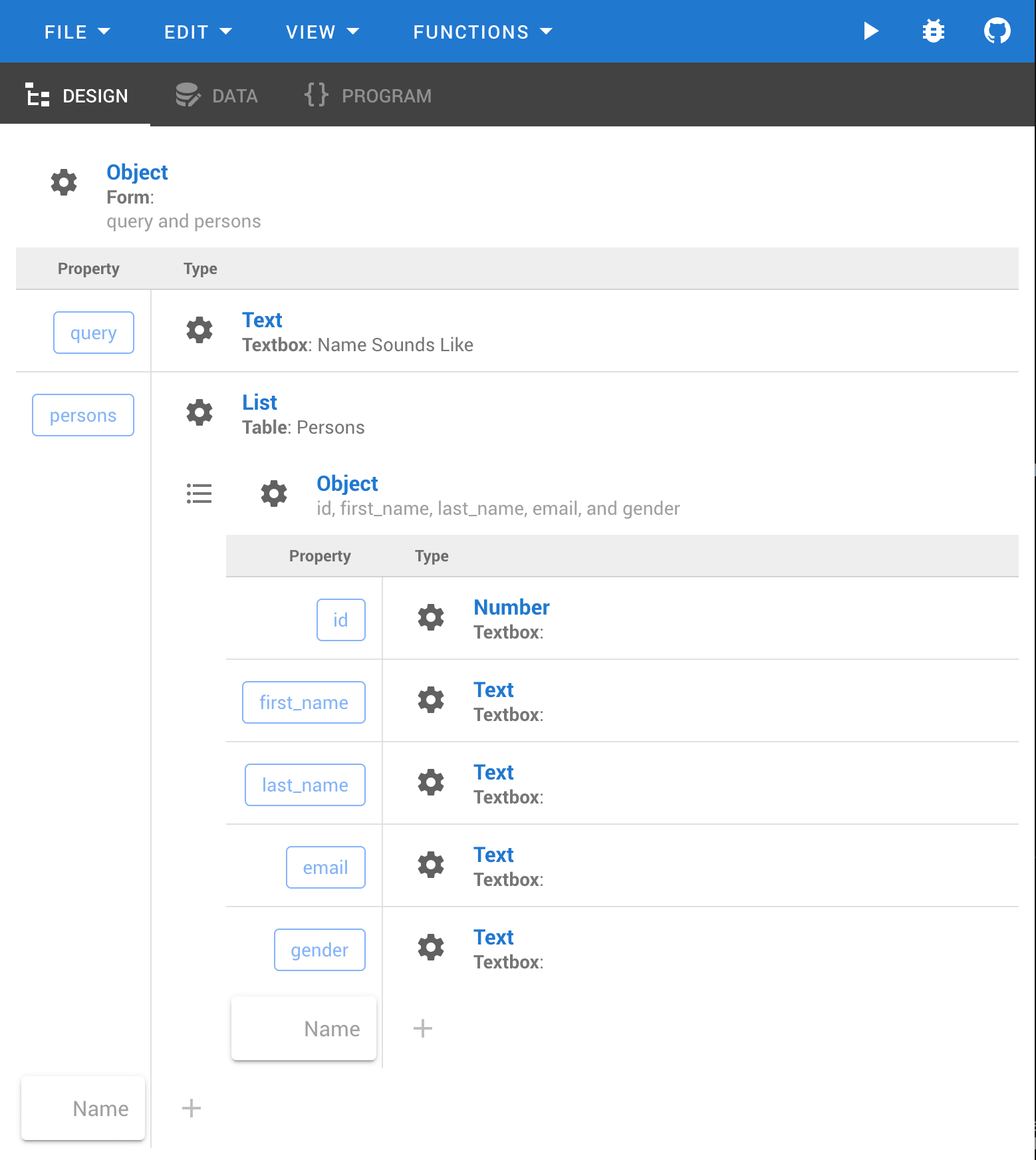
Task: Click the 'id, first_name, last_name, email, and gender' text
Action: tap(498, 508)
